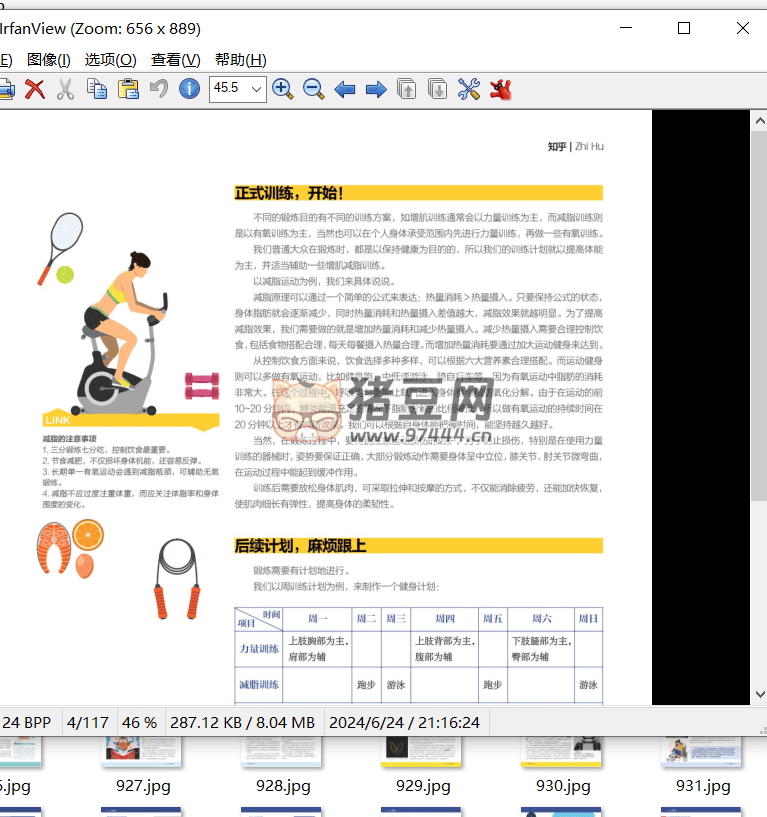Go to next image with right arrow
Image resolution: width=767 pixels, height=817 pixels.
(x=376, y=89)
